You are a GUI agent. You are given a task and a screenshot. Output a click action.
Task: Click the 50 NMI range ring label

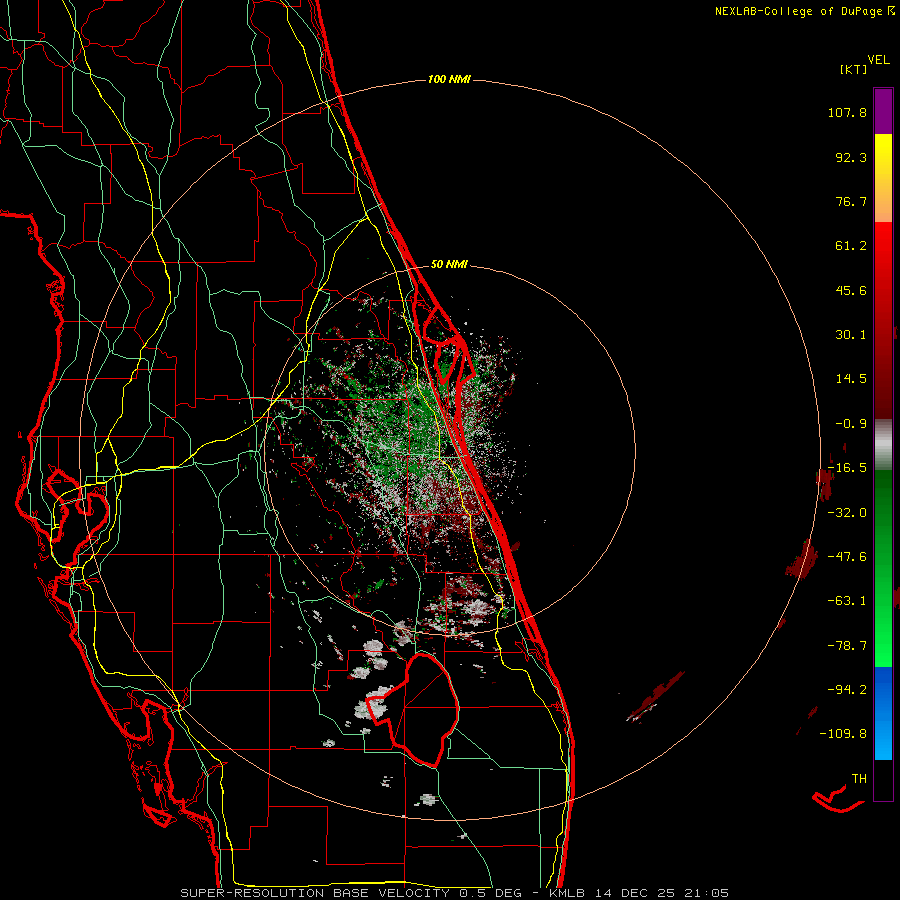pos(449,265)
